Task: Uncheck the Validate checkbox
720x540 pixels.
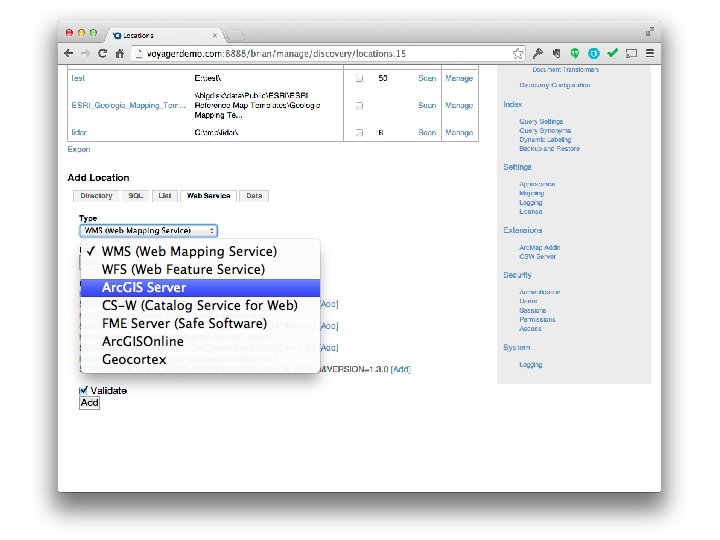Action: pos(83,391)
